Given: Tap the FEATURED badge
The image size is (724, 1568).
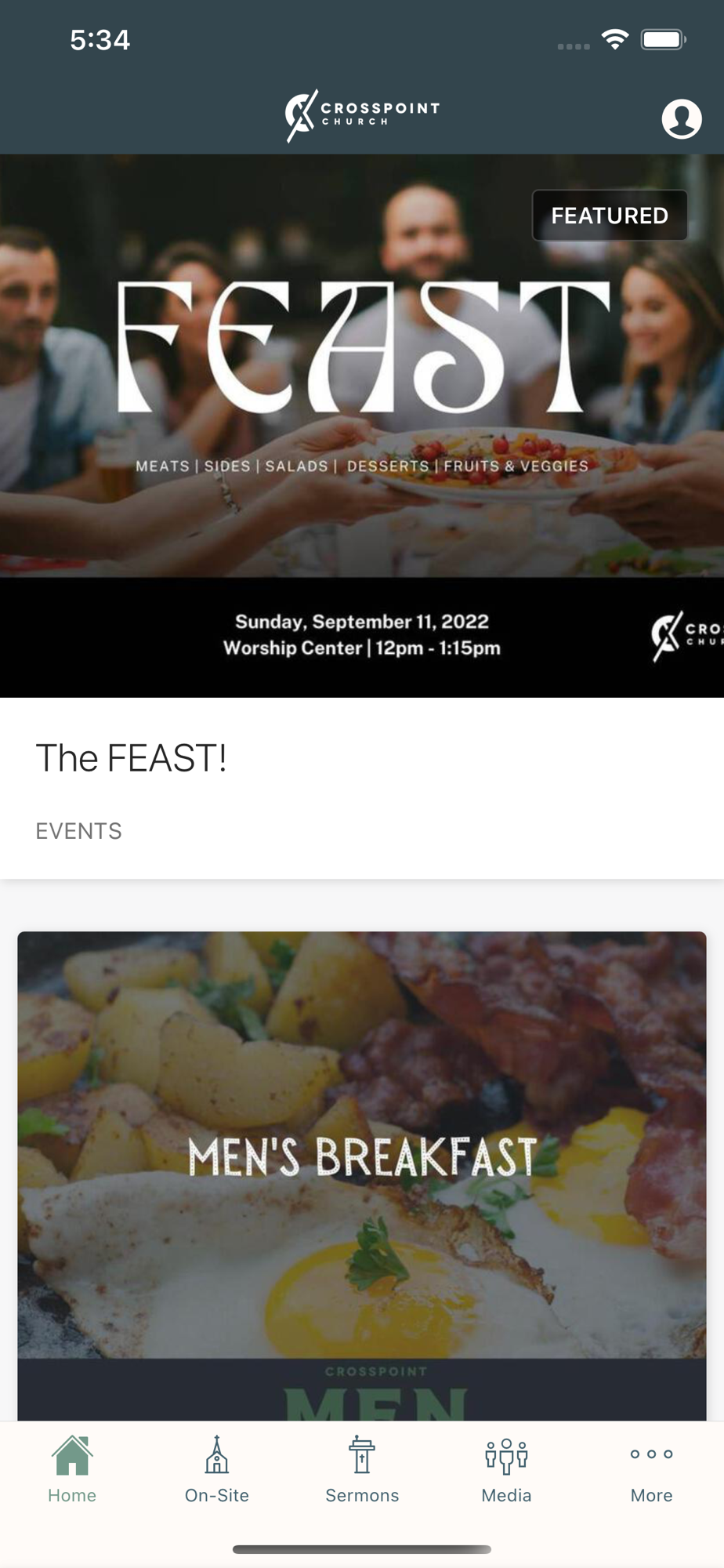Looking at the screenshot, I should click(x=610, y=216).
